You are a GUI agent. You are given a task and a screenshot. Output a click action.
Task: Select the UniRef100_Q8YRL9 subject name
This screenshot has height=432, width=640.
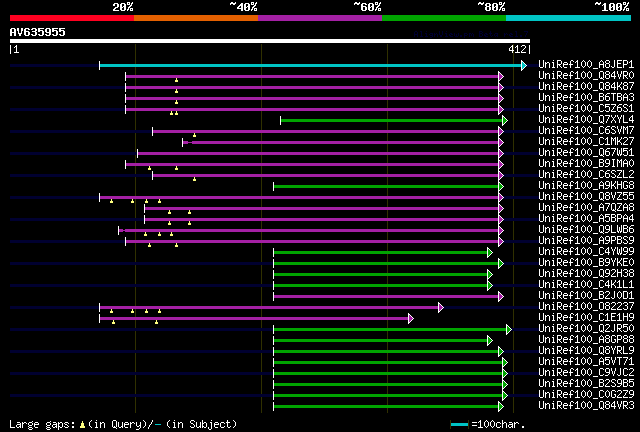coord(586,351)
